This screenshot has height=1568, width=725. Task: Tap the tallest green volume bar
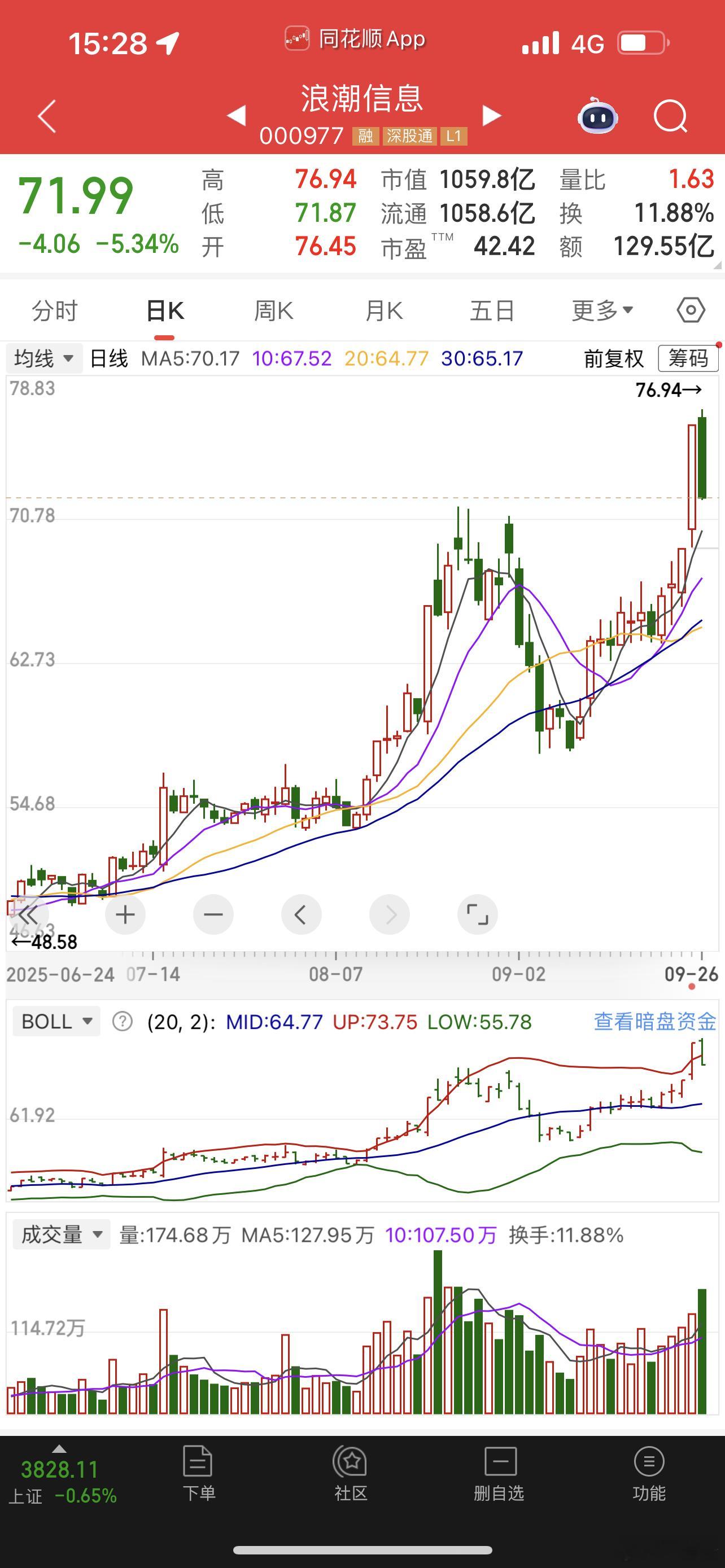438,1332
